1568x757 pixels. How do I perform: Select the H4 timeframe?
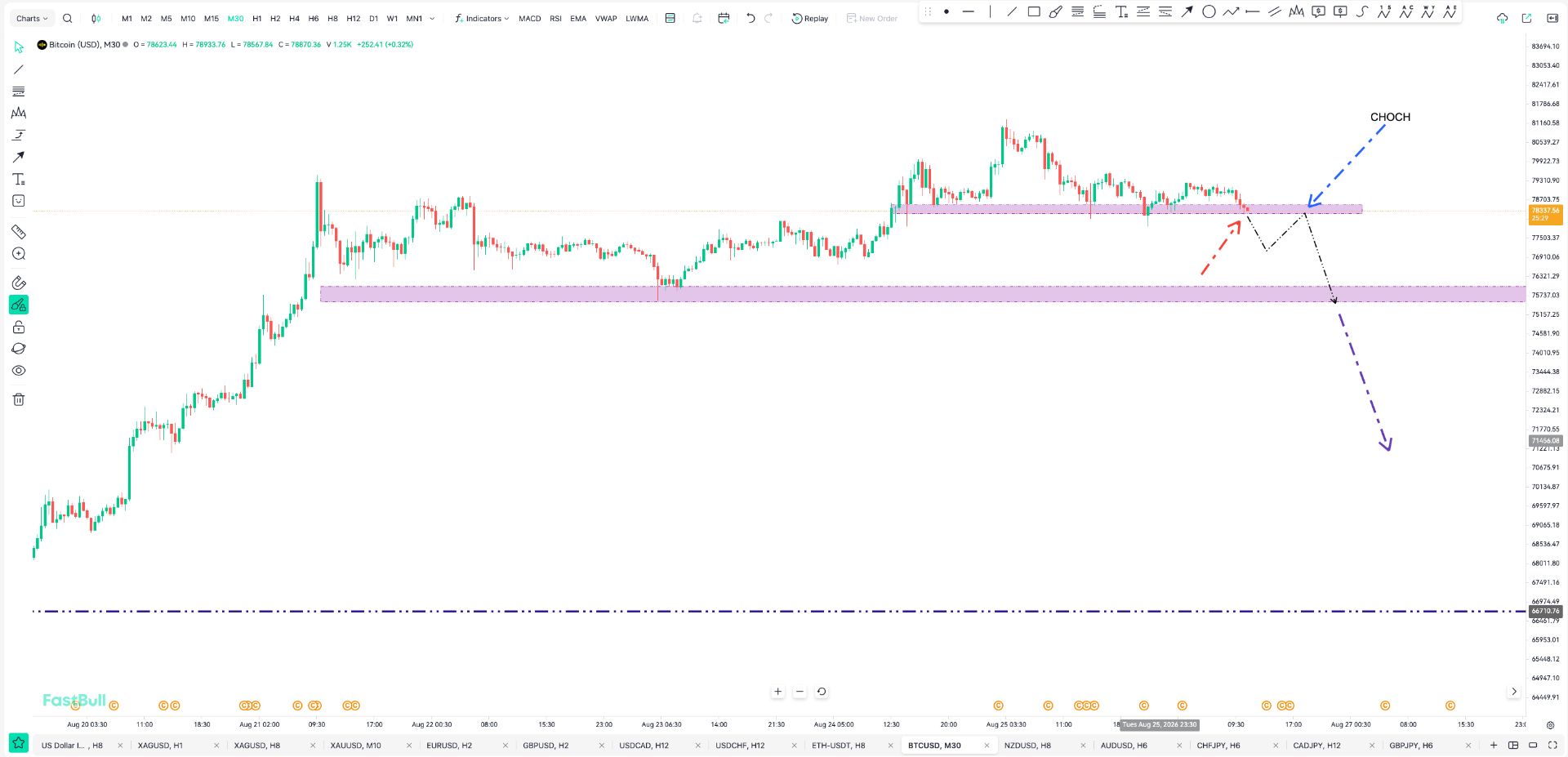(295, 18)
